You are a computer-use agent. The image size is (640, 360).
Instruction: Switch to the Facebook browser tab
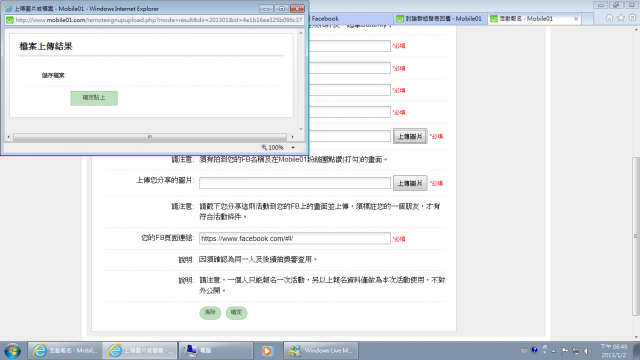coord(351,19)
